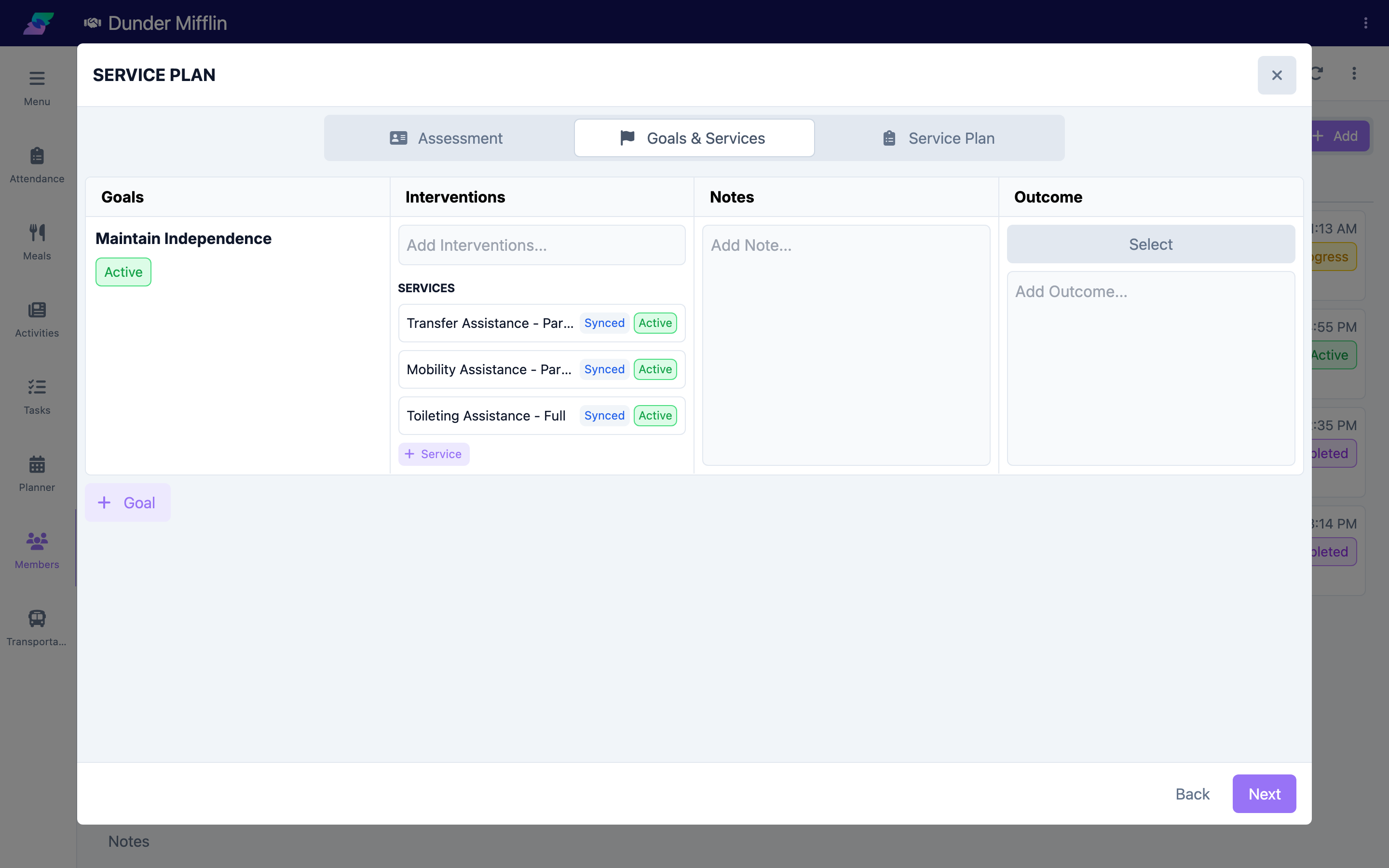Click the Add Note text area
Screen dimensions: 1389x868
(846, 345)
